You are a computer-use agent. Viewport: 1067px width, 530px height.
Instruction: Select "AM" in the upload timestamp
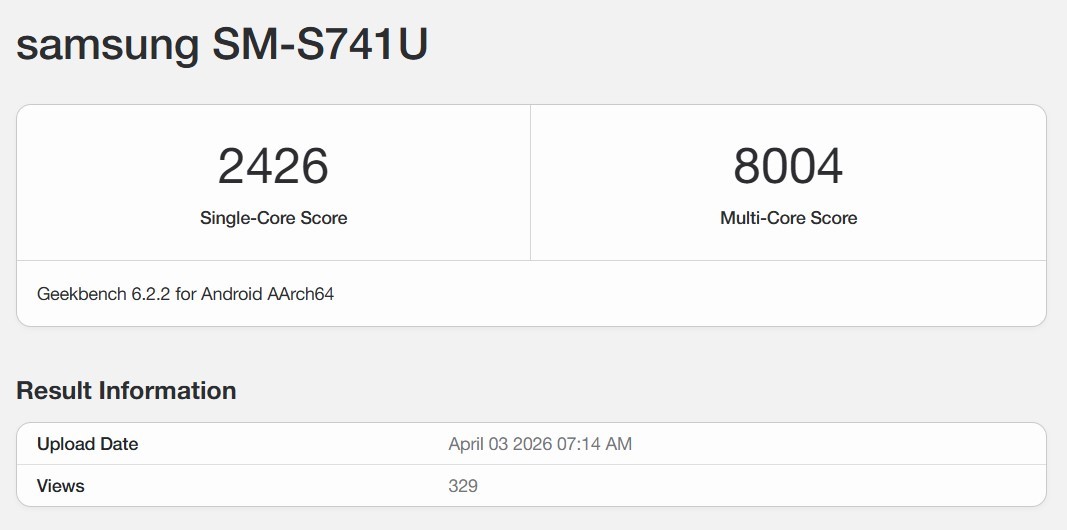click(619, 444)
